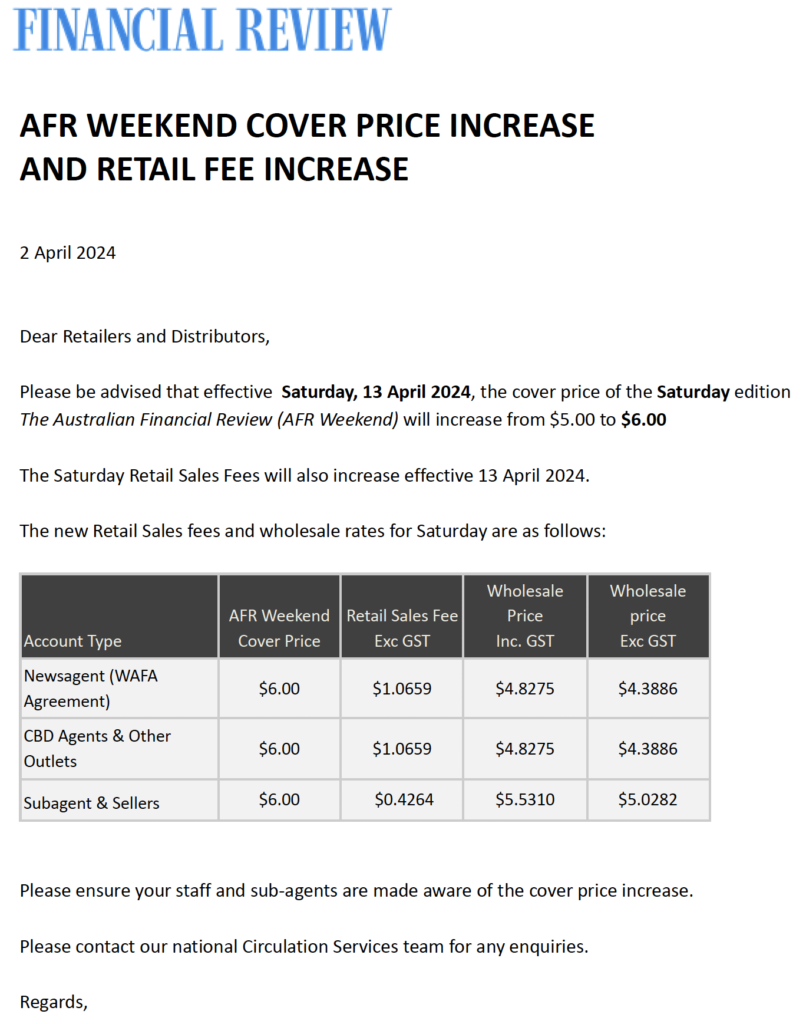Click the "Circulation Services team" enquiries sentence
The image size is (806, 1024).
tap(304, 945)
